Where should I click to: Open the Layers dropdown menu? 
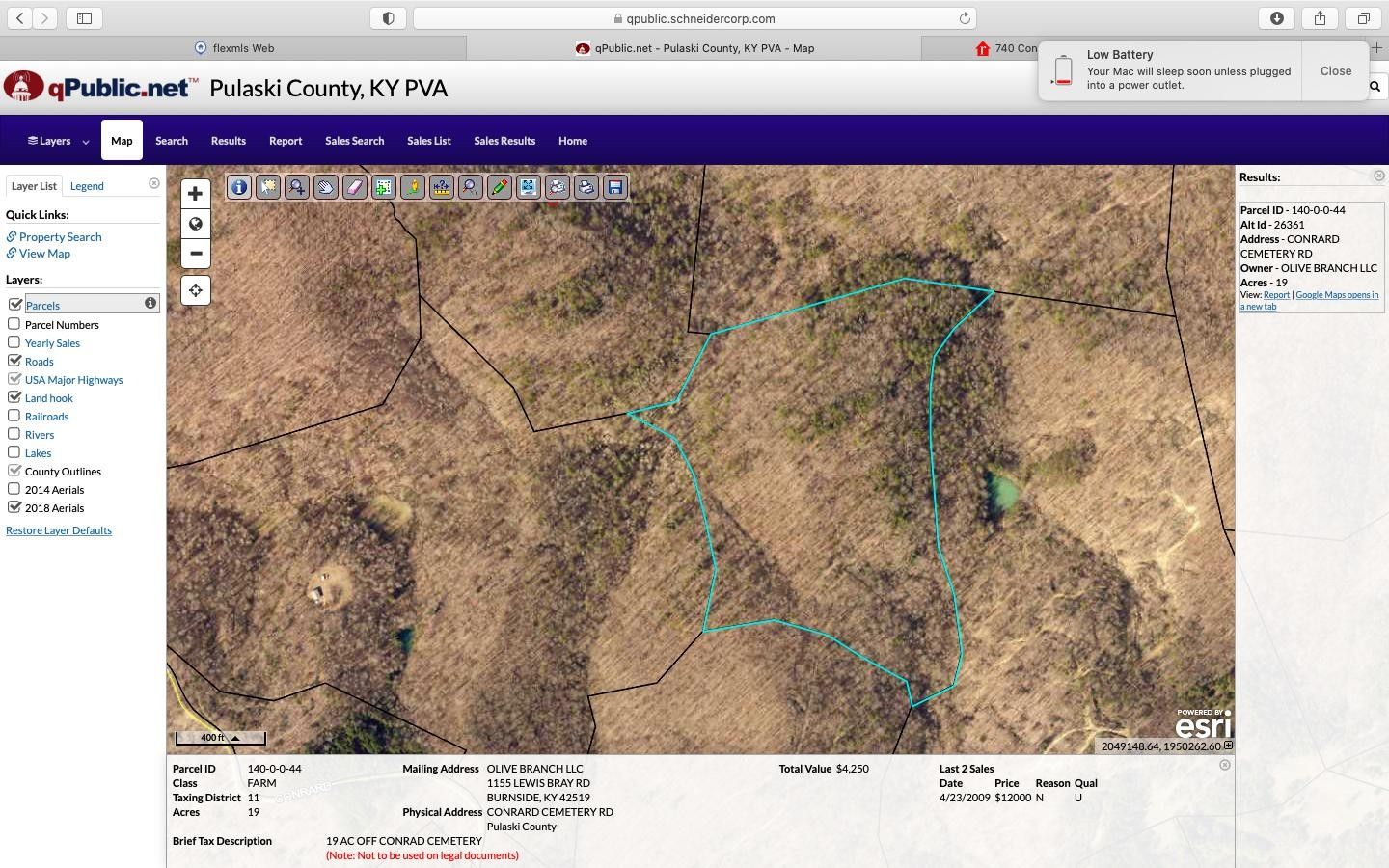58,141
